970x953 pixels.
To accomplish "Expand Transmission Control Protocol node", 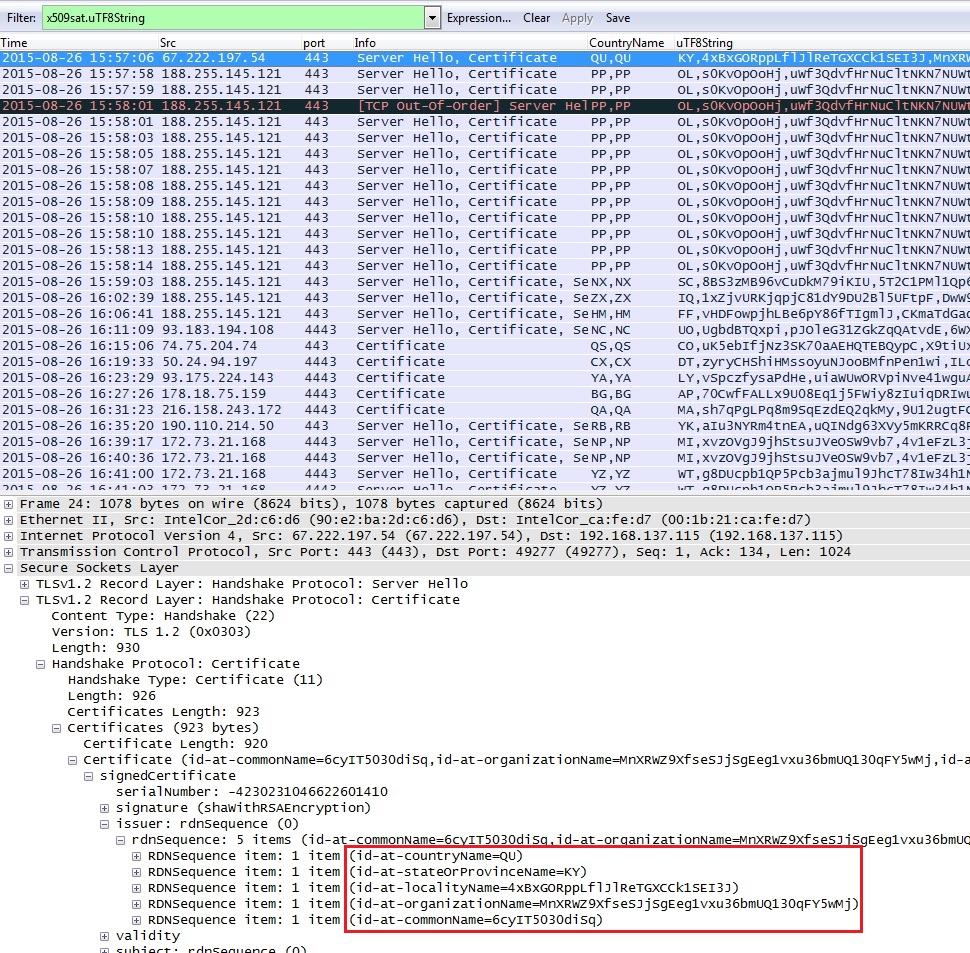I will tap(9, 552).
